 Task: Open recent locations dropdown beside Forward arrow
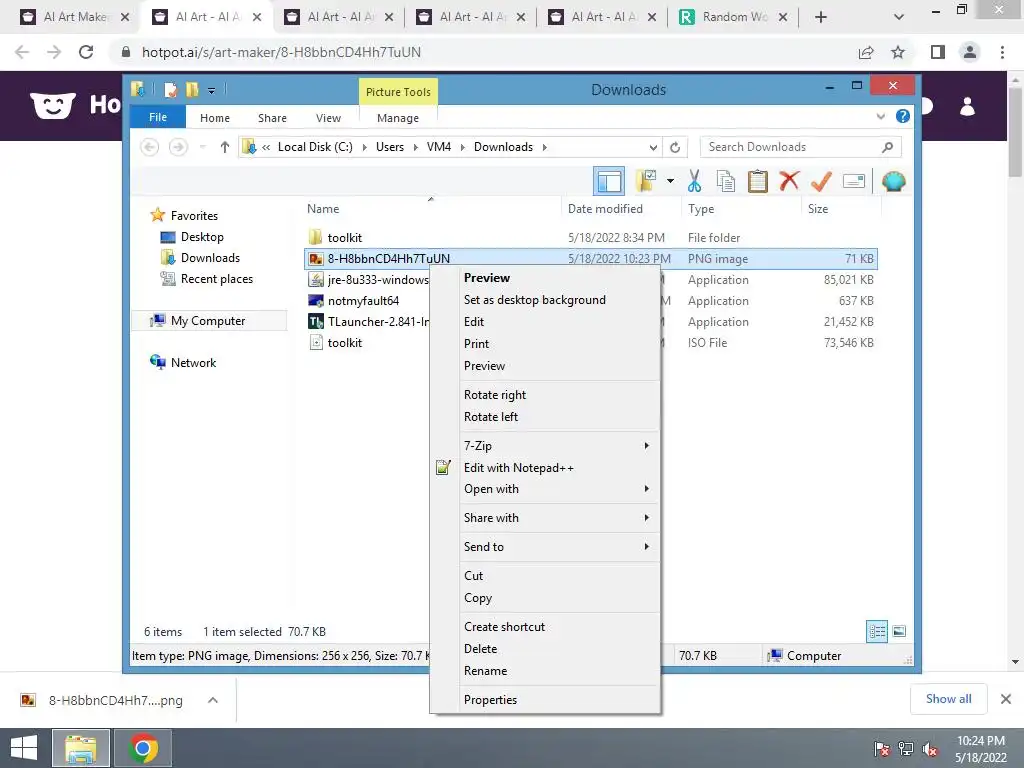tap(202, 147)
